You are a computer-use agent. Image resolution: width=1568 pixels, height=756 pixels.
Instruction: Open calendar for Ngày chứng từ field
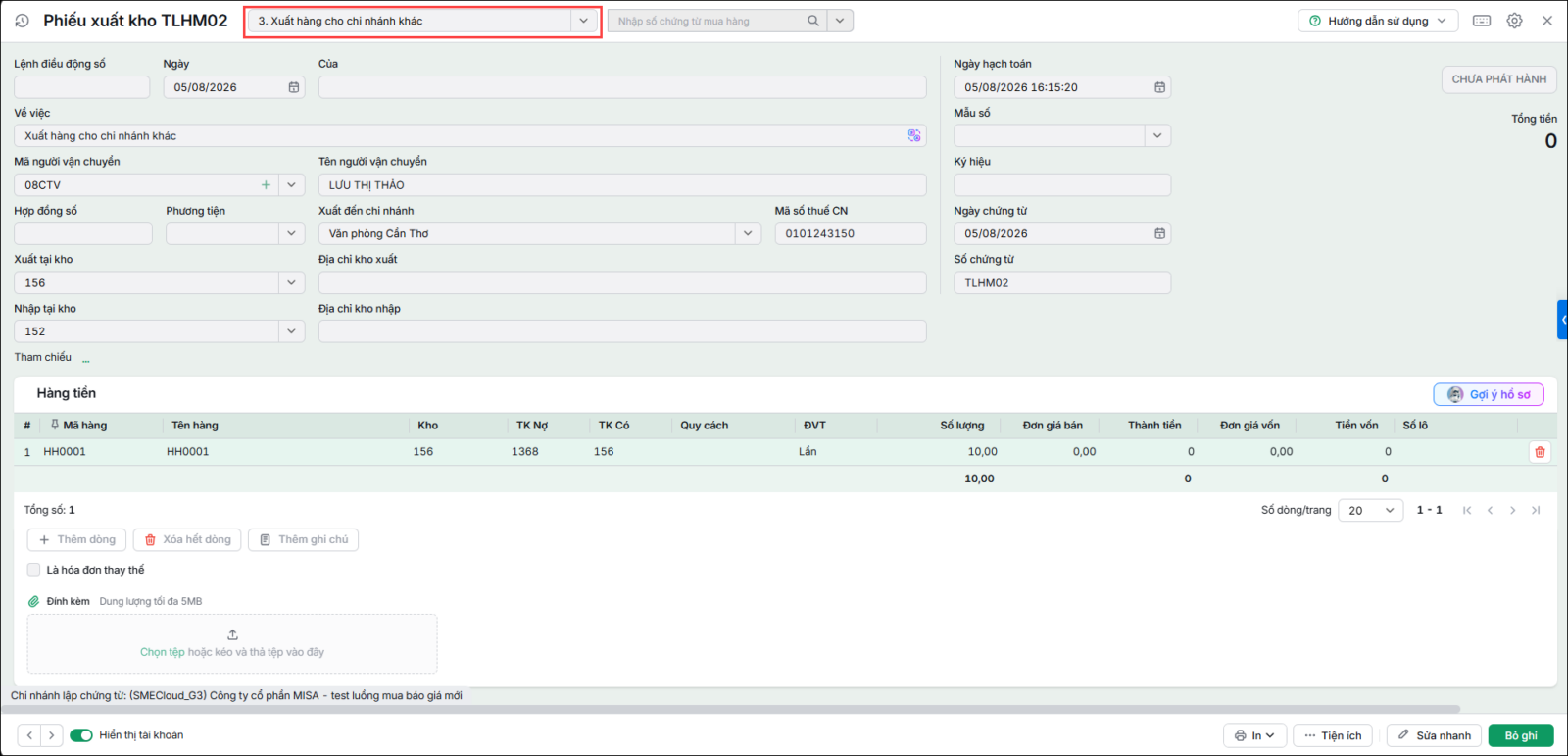point(1160,233)
